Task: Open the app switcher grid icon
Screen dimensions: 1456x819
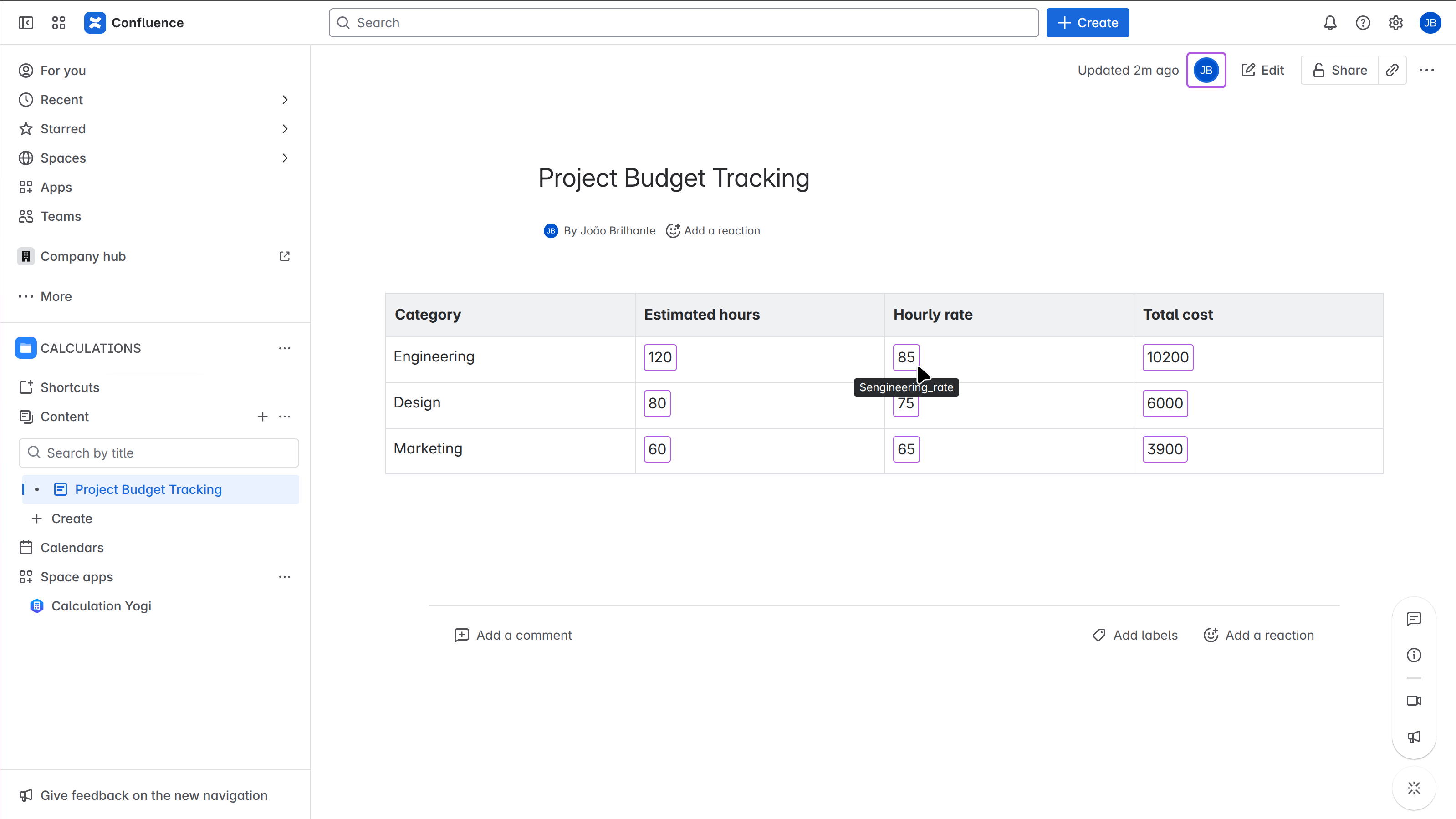Action: coord(59,23)
